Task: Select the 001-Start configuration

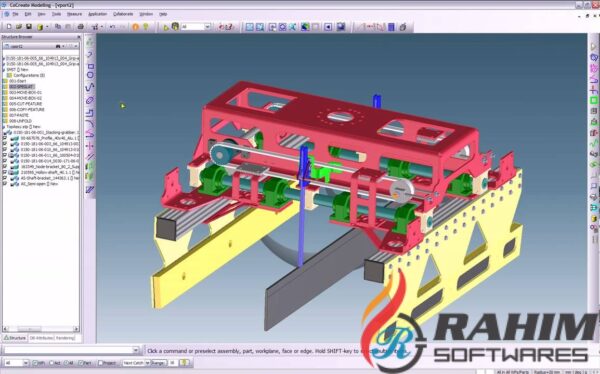Action: (x=18, y=81)
